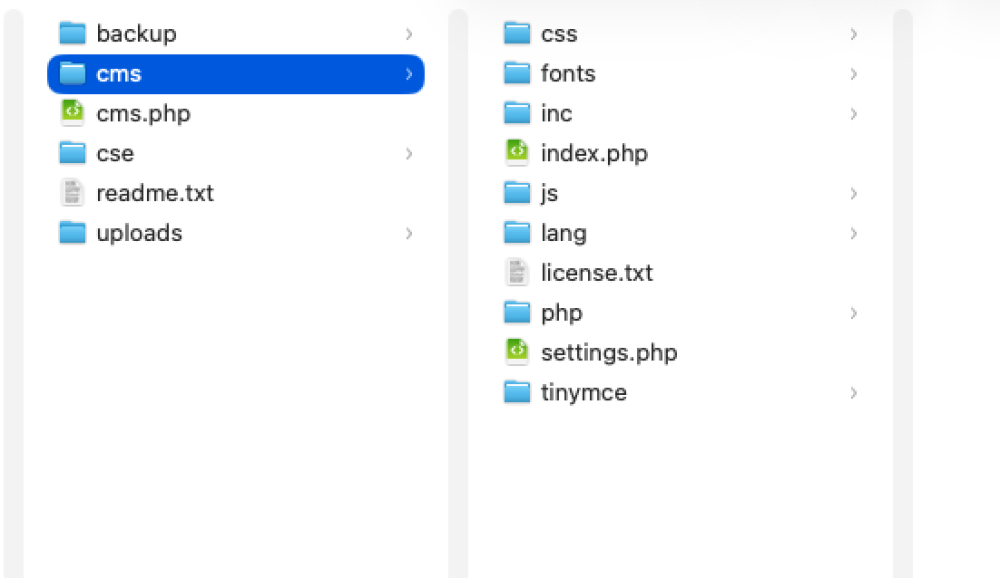This screenshot has height=578, width=1000.
Task: Expand the php folder chevron
Action: pos(853,313)
